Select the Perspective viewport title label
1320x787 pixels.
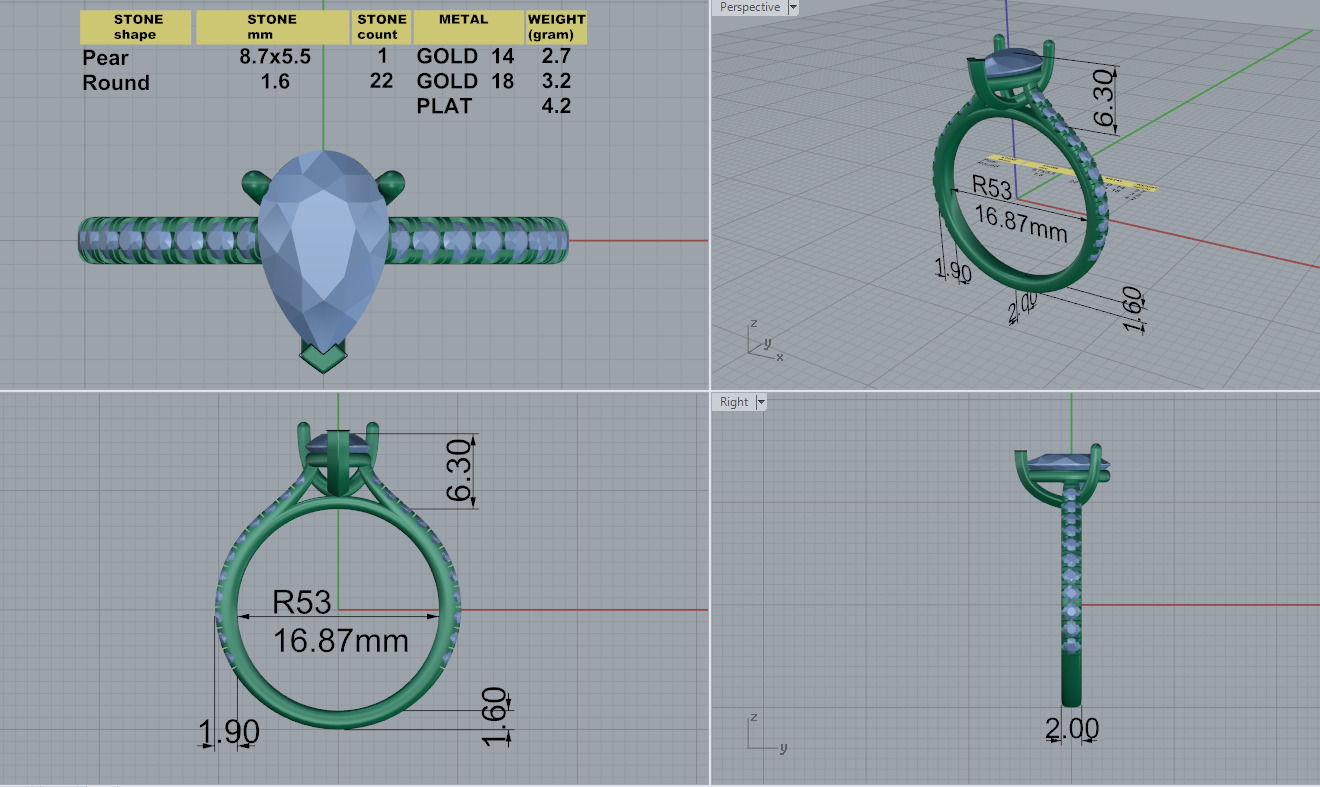click(x=750, y=7)
